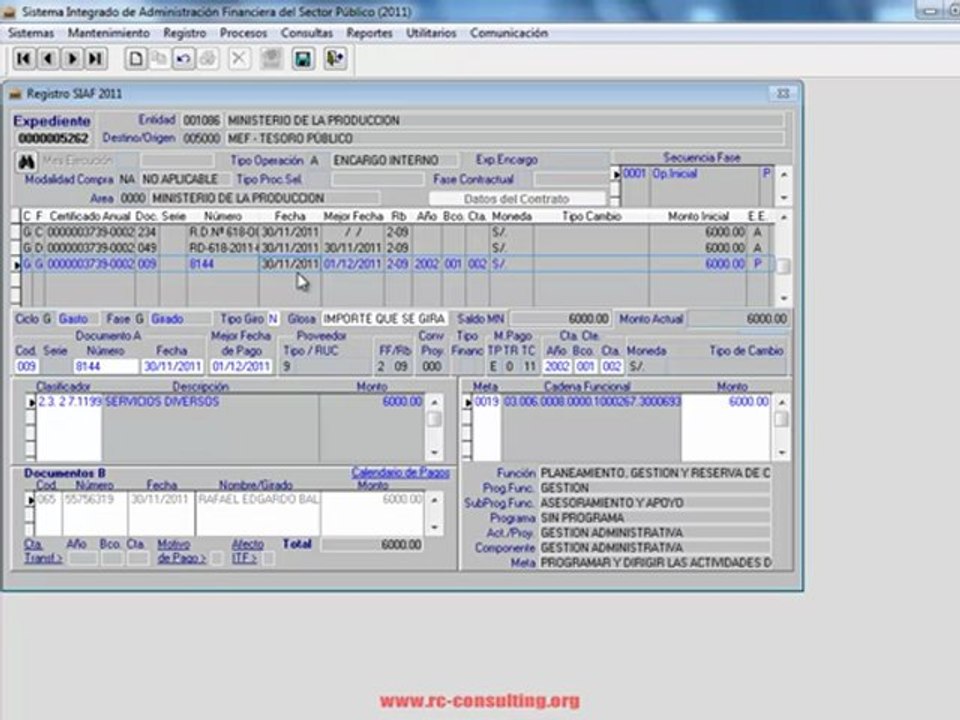Image resolution: width=960 pixels, height=720 pixels.
Task: Click the Afecto ITF link
Action: click(247, 551)
